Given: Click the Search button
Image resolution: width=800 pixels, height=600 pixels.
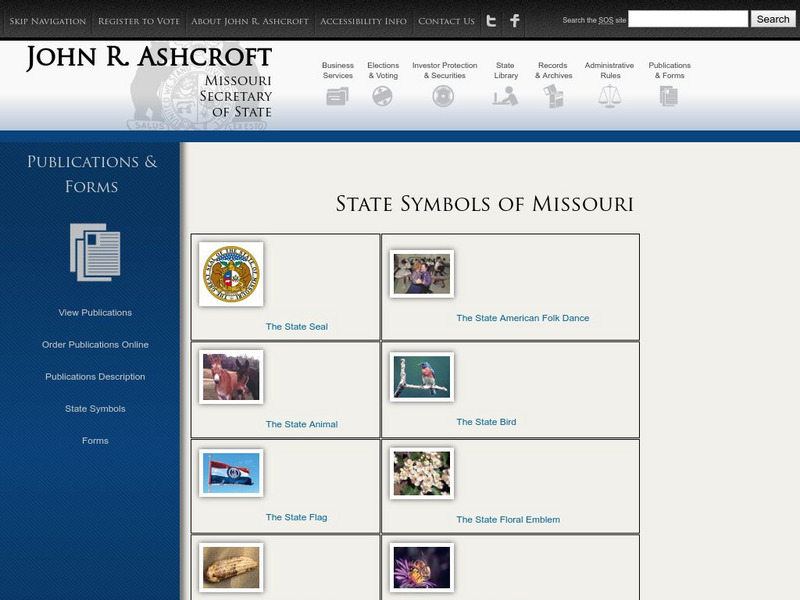Looking at the screenshot, I should (x=772, y=19).
